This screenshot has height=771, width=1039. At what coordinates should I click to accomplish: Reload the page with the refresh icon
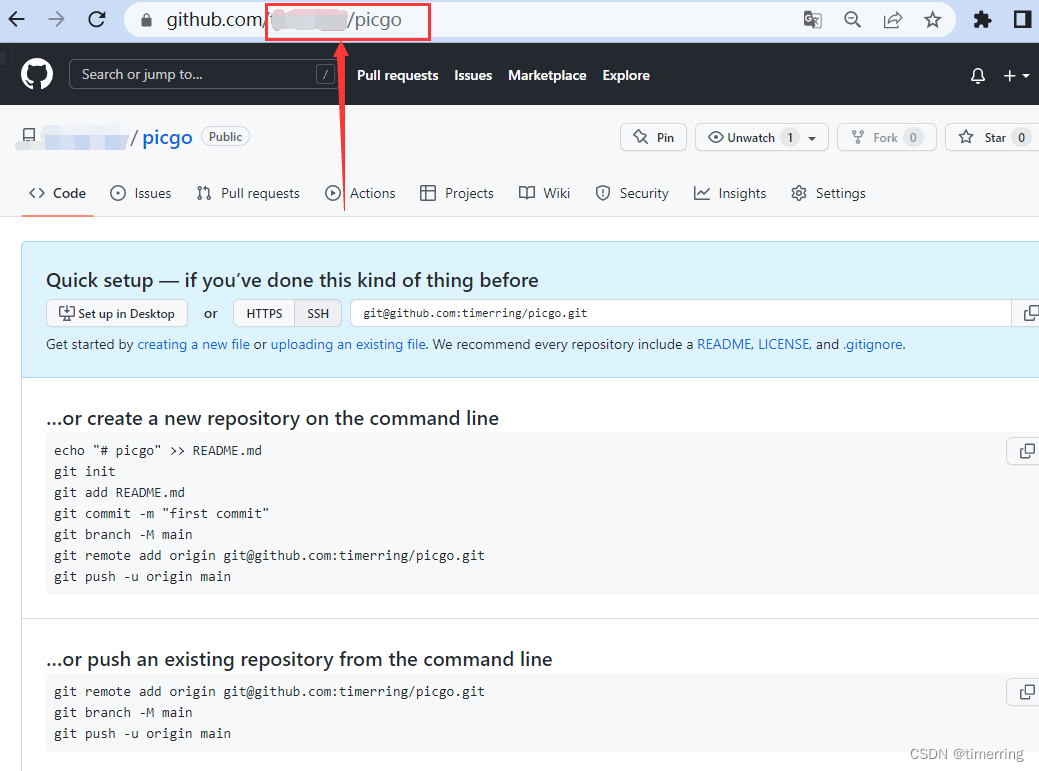[x=97, y=19]
